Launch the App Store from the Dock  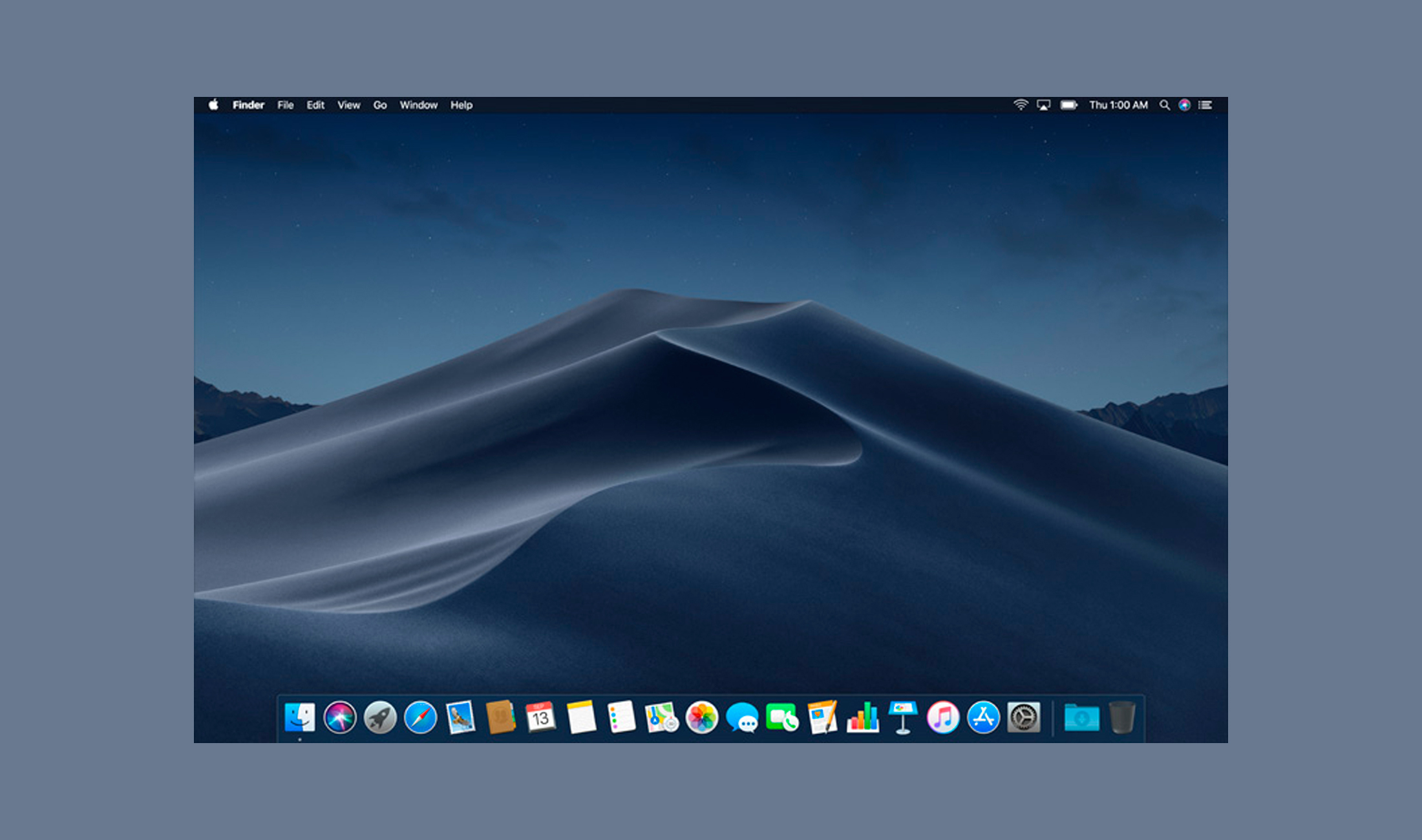pyautogui.click(x=983, y=717)
